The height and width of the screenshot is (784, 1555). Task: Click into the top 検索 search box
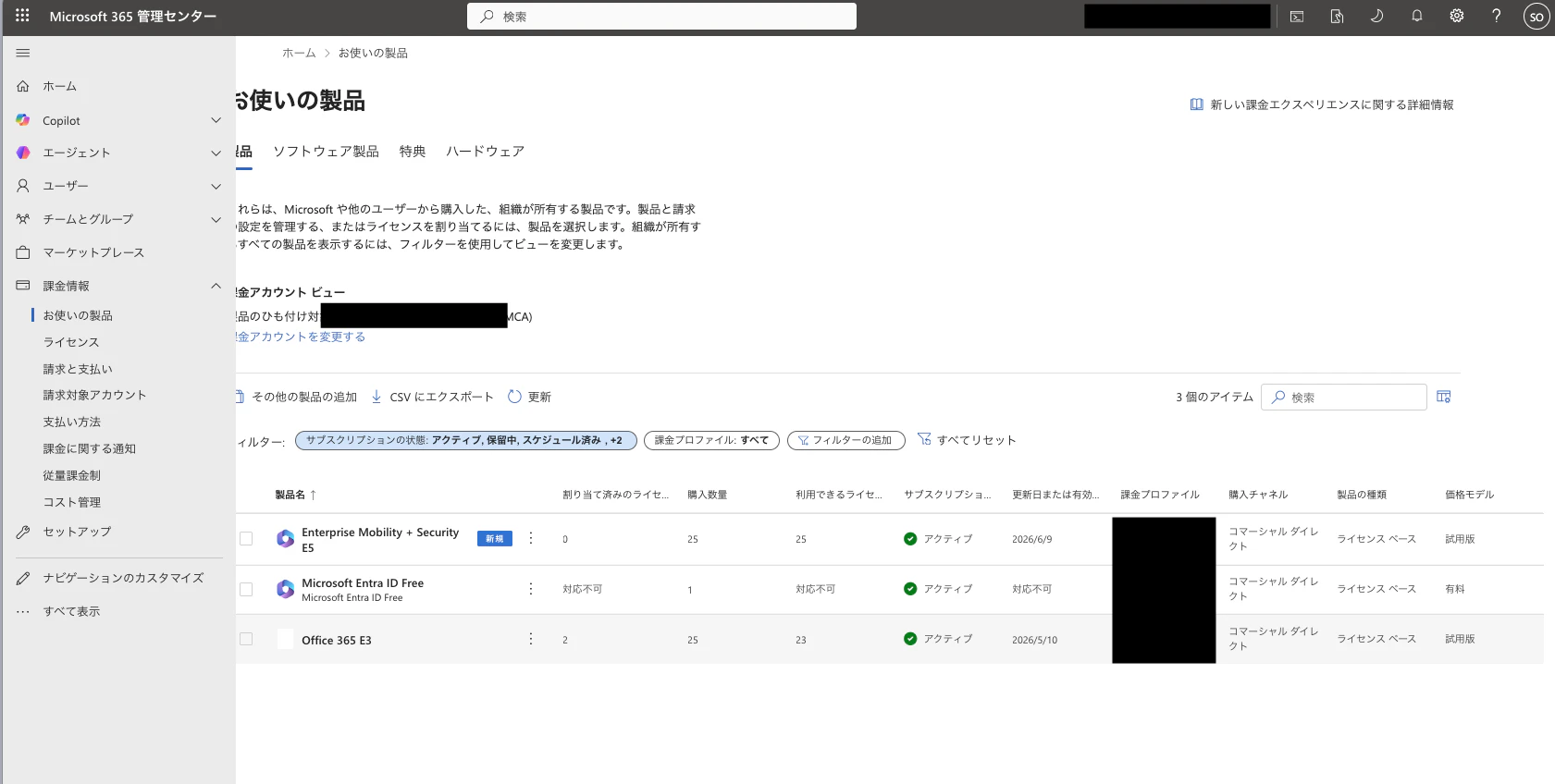coord(661,17)
